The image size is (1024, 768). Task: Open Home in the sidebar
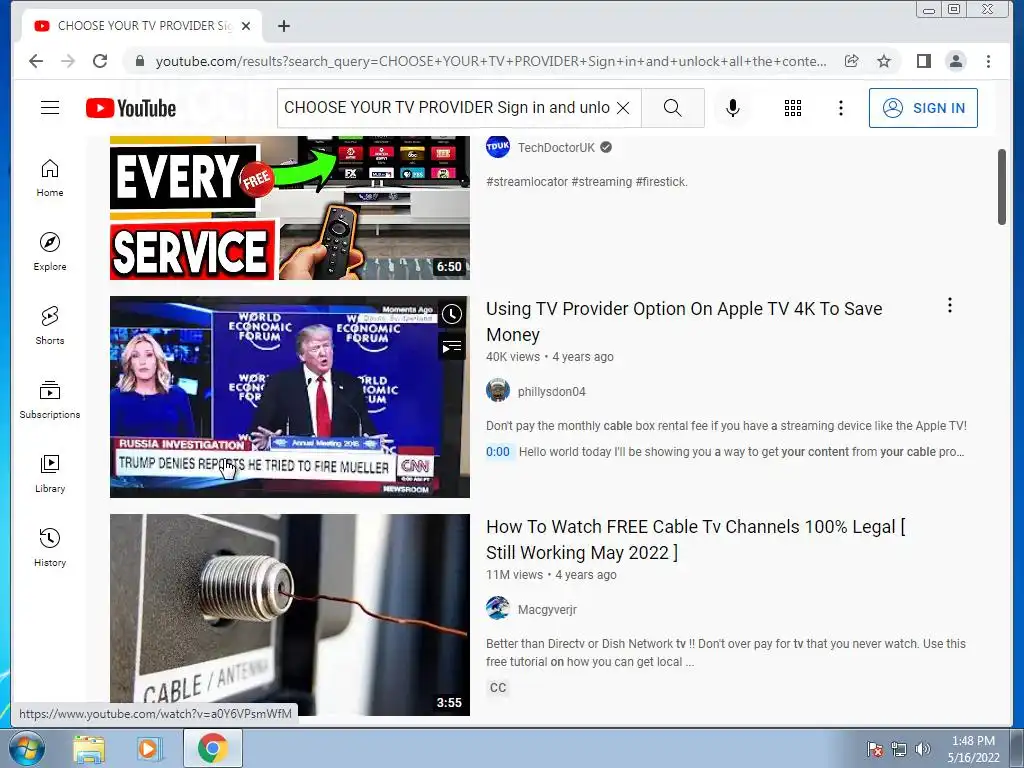50,178
